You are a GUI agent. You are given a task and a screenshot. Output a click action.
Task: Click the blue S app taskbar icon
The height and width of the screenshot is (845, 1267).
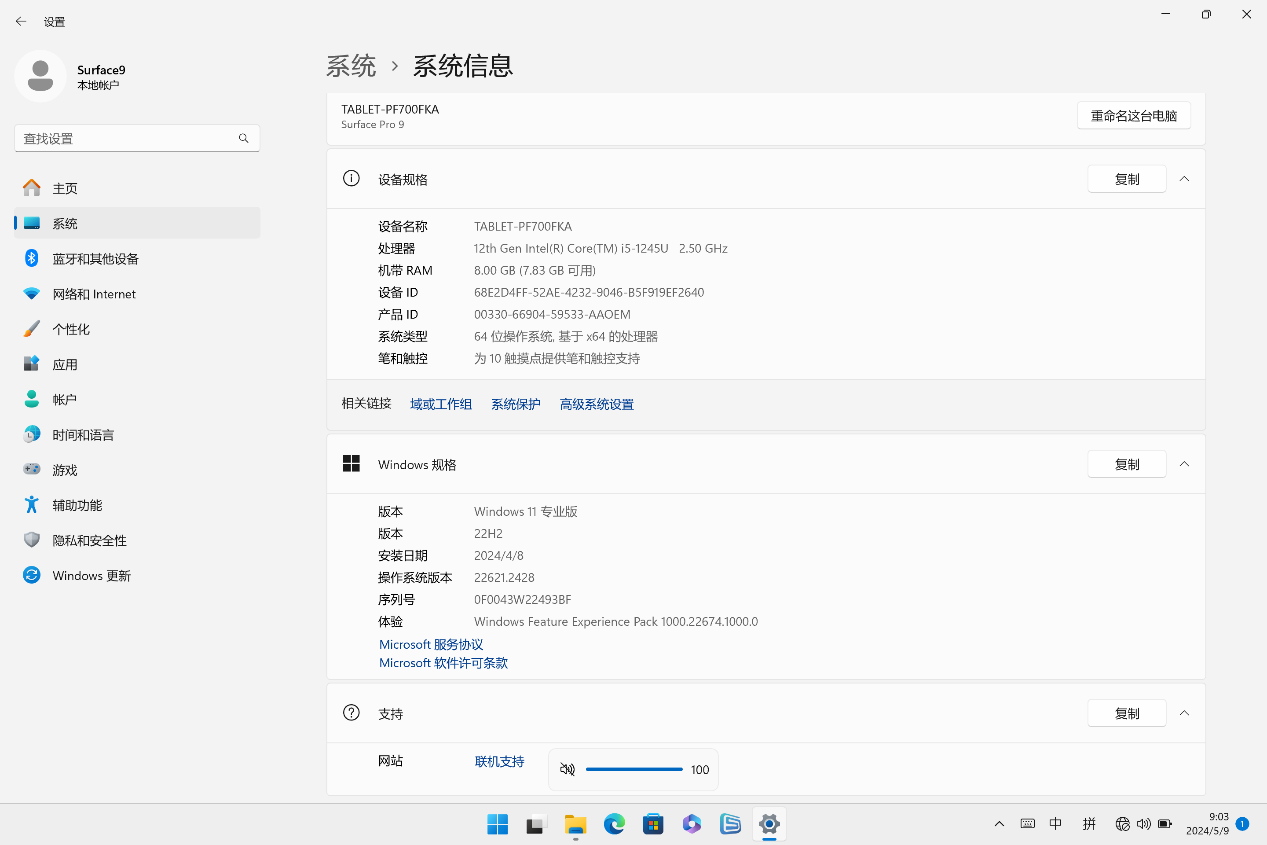(x=731, y=824)
